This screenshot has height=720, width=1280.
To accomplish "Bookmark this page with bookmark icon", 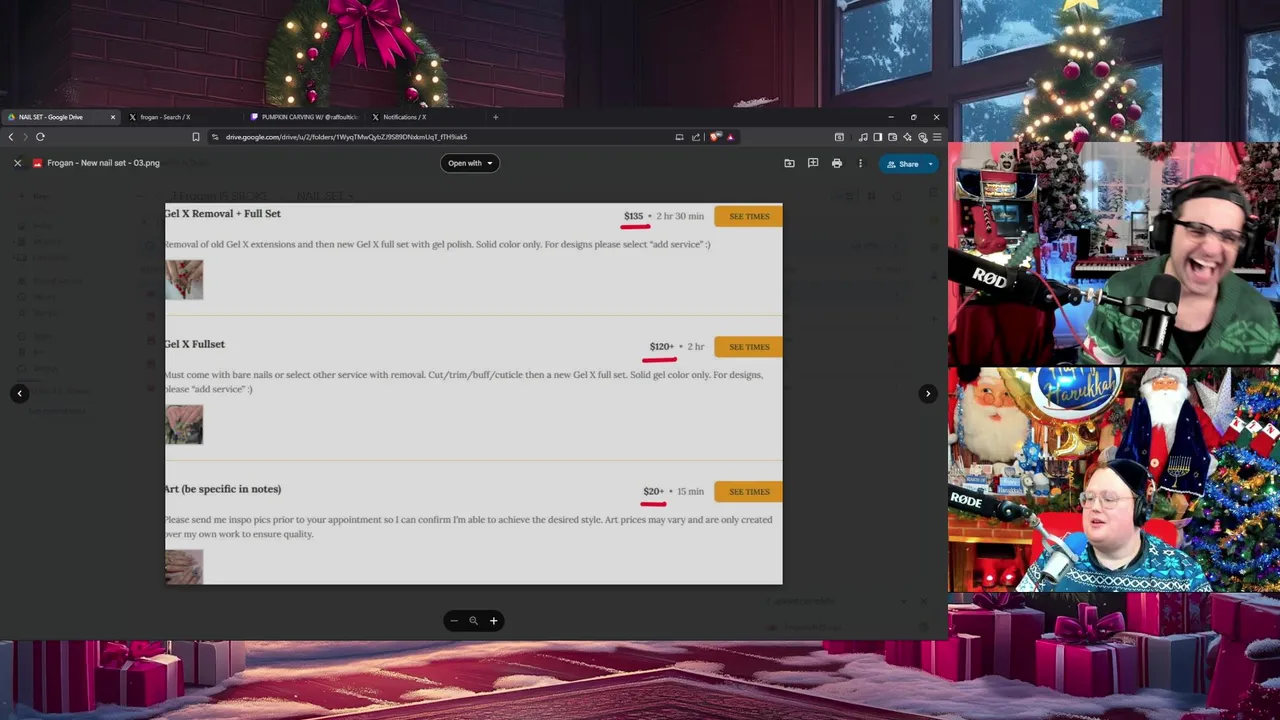I will pos(196,137).
